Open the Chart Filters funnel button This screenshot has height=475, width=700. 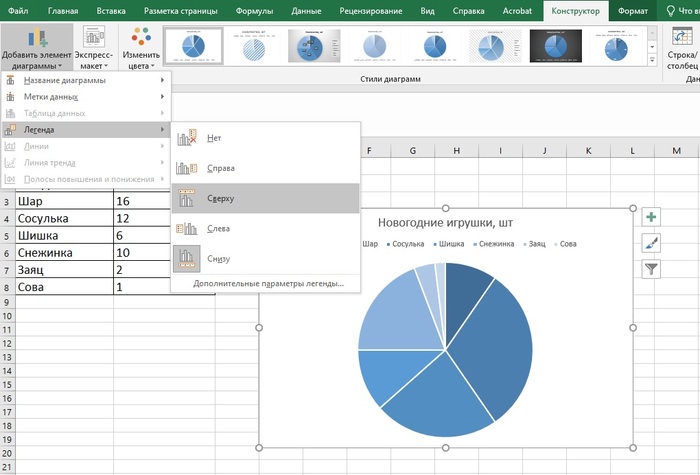(651, 268)
